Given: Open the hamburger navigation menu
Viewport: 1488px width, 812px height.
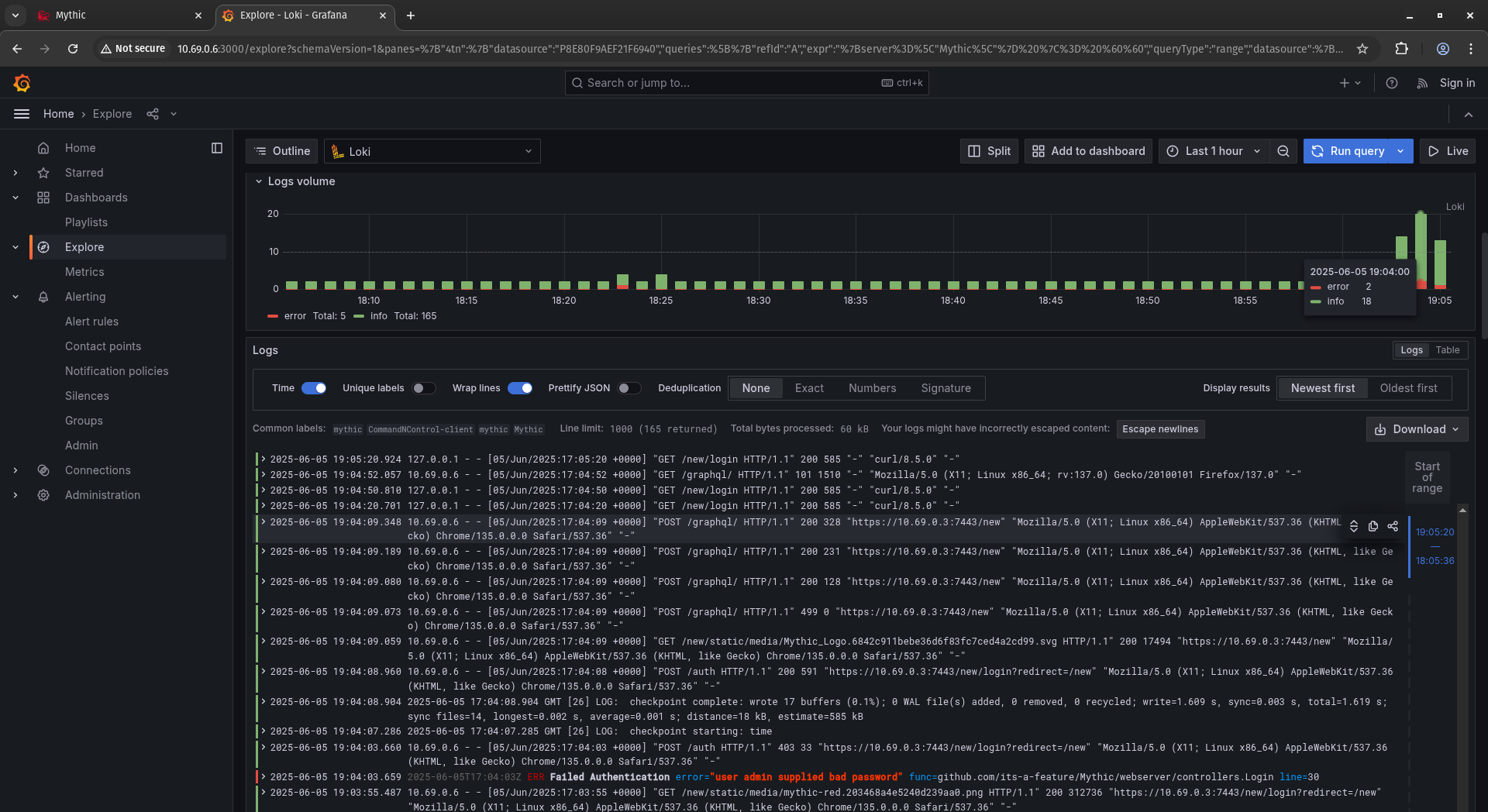Looking at the screenshot, I should 22,114.
